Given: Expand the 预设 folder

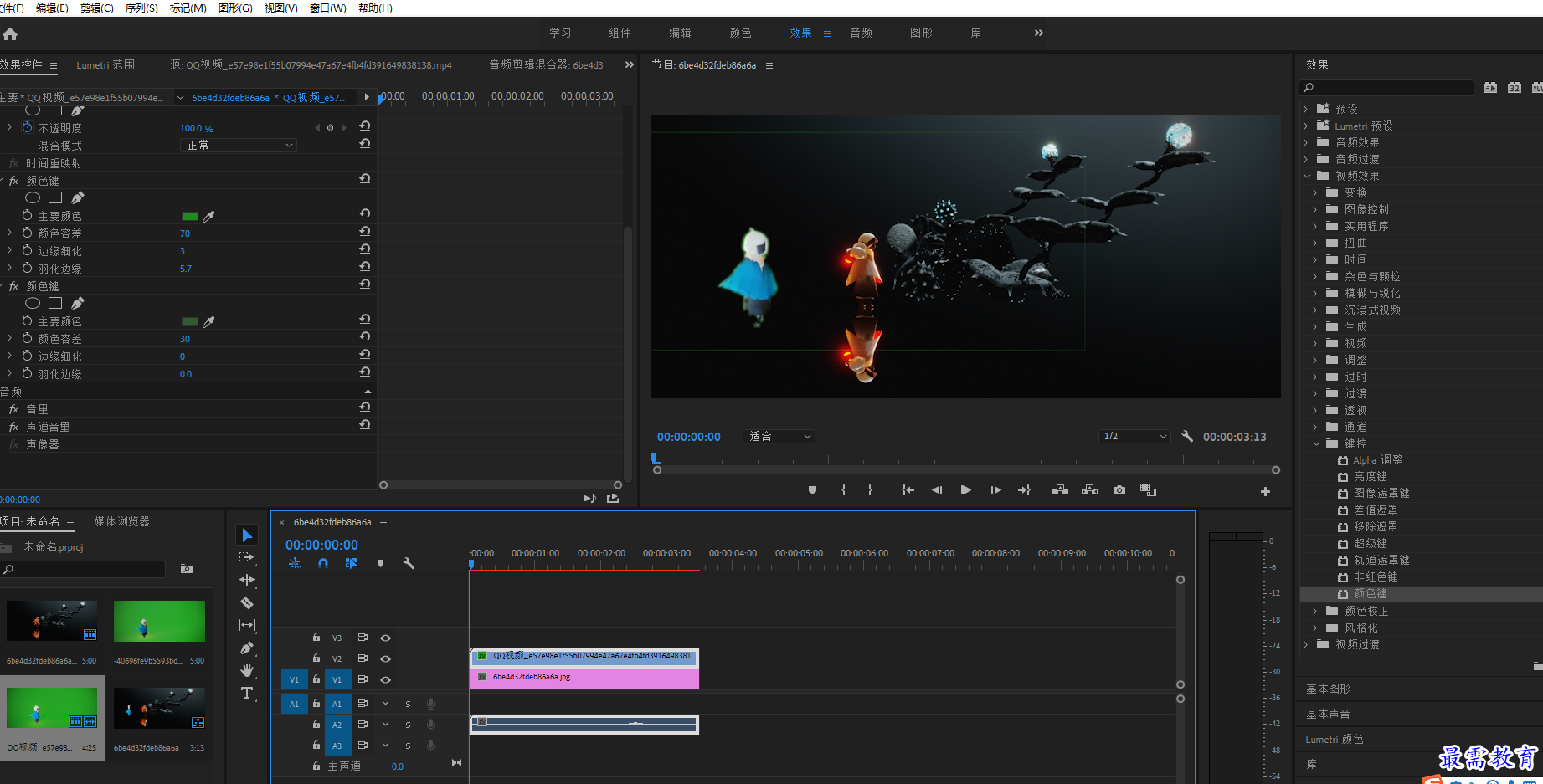Looking at the screenshot, I should pos(1306,109).
